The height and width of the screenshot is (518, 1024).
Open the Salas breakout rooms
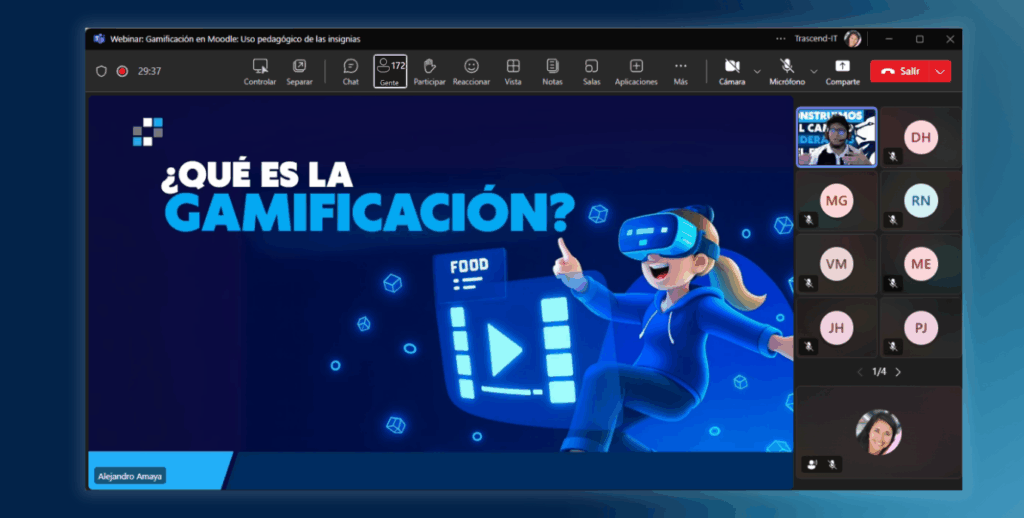(x=591, y=70)
